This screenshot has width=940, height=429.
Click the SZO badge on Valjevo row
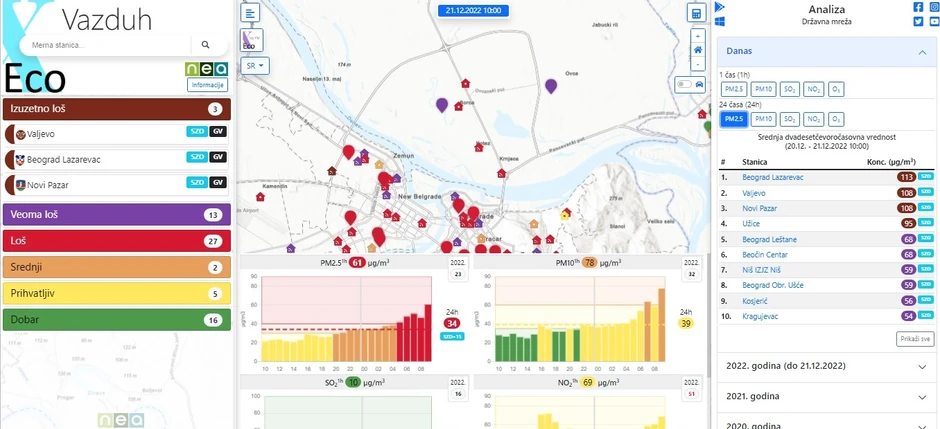point(196,132)
